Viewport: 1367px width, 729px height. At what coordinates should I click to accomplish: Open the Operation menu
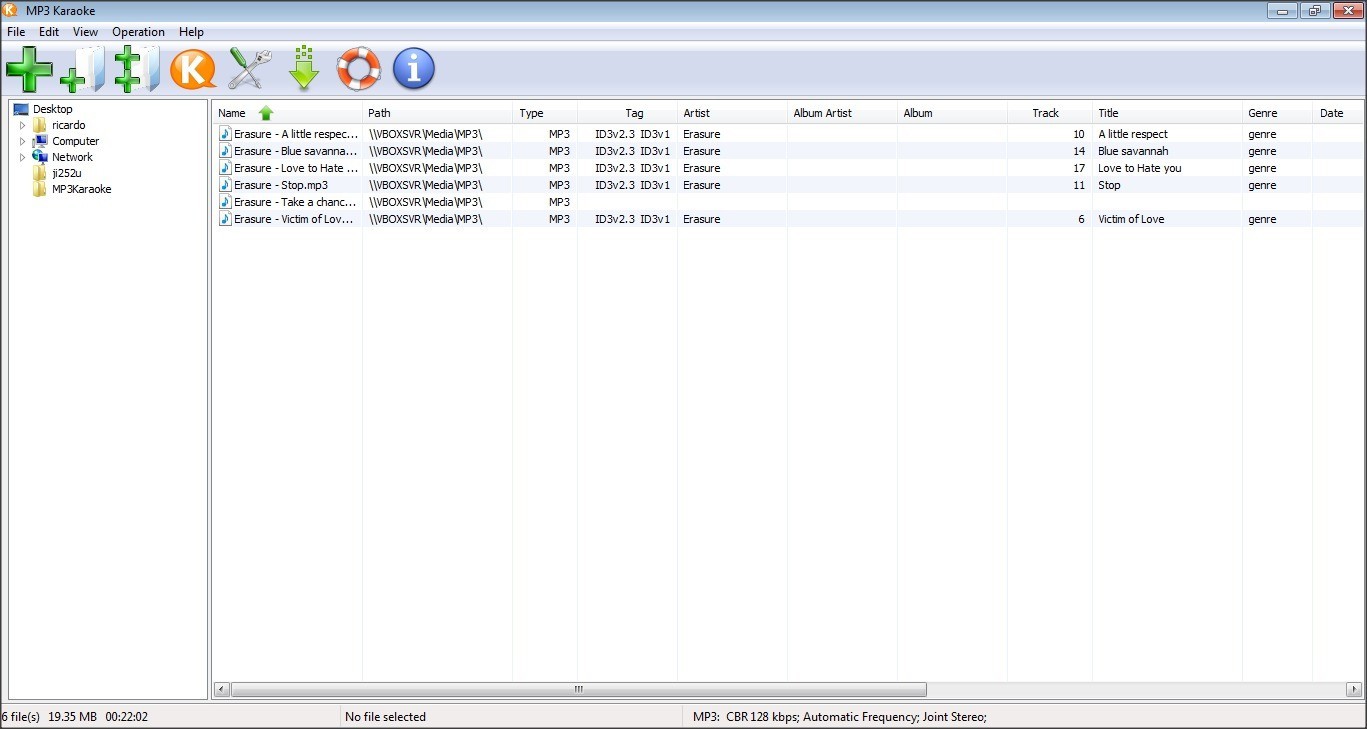point(138,31)
